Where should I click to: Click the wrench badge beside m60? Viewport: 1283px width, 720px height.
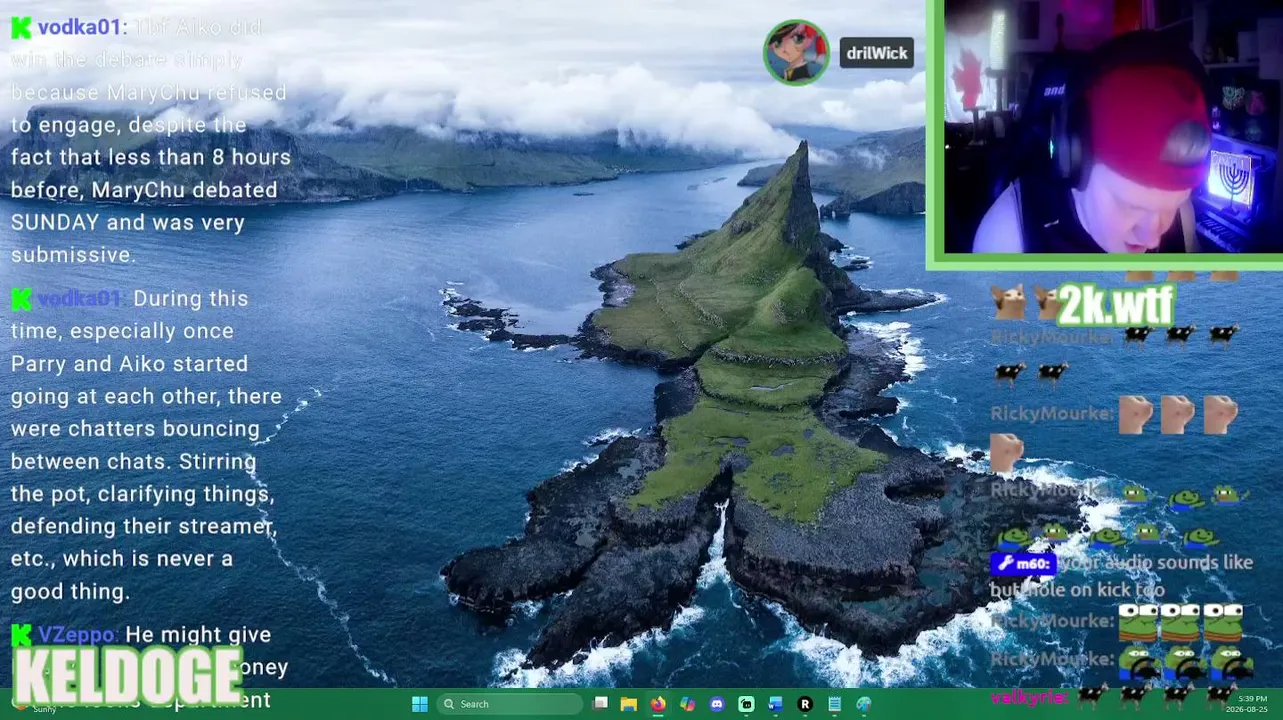(x=1004, y=564)
